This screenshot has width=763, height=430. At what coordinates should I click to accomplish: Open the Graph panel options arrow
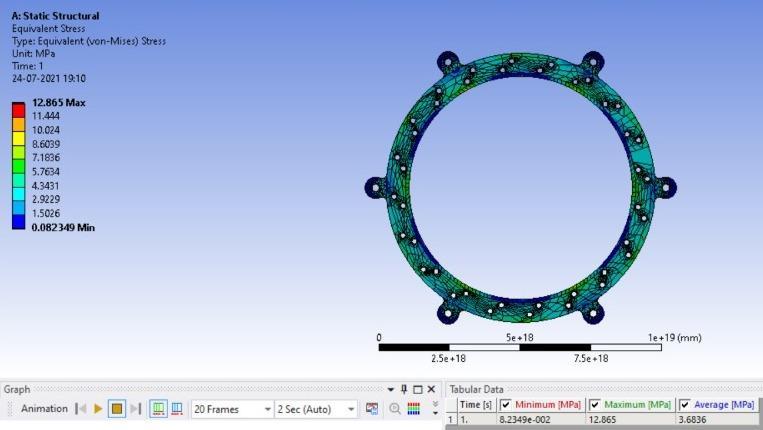click(x=390, y=390)
